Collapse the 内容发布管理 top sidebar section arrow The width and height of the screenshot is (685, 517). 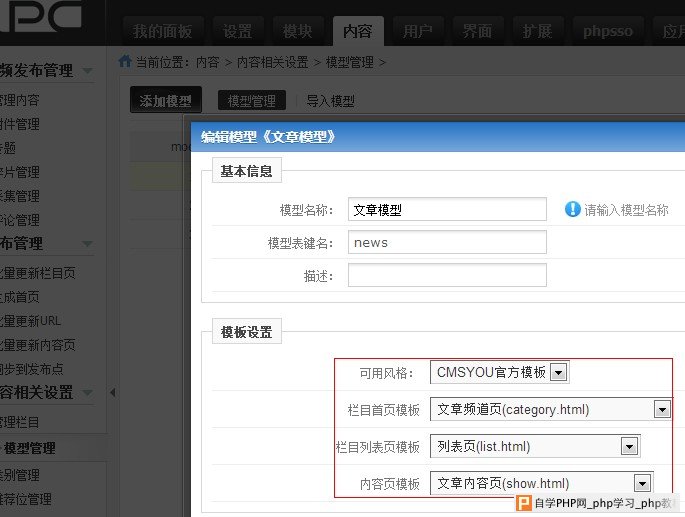click(x=87, y=70)
